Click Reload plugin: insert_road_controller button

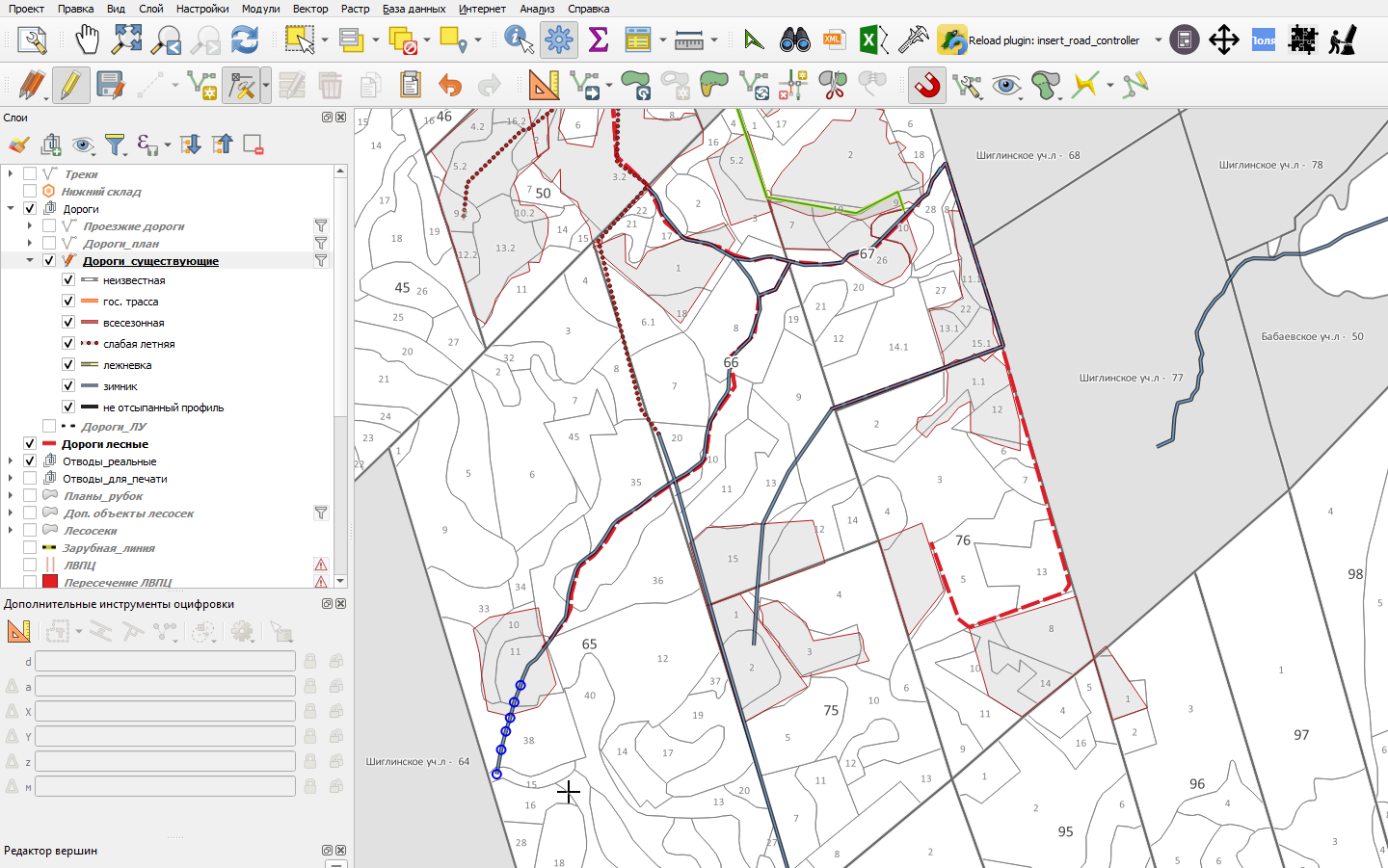point(1040,40)
